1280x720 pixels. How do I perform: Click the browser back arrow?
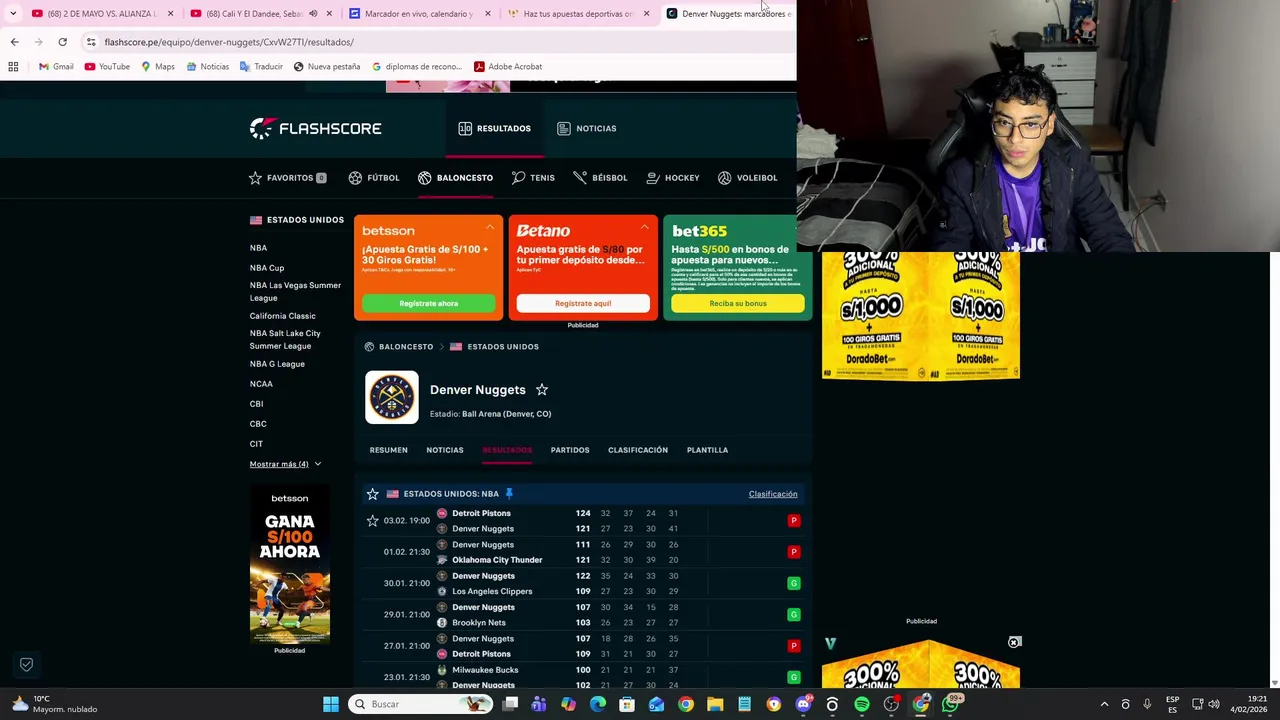pos(14,42)
